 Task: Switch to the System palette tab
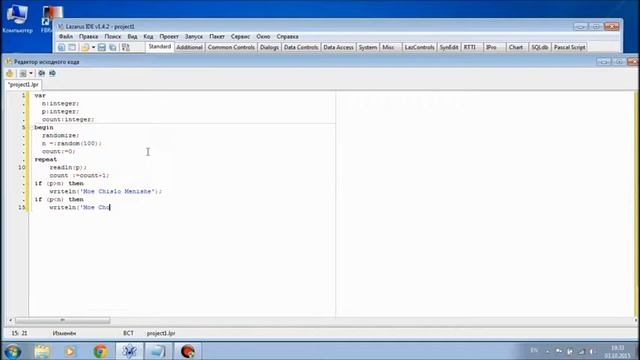(x=368, y=47)
